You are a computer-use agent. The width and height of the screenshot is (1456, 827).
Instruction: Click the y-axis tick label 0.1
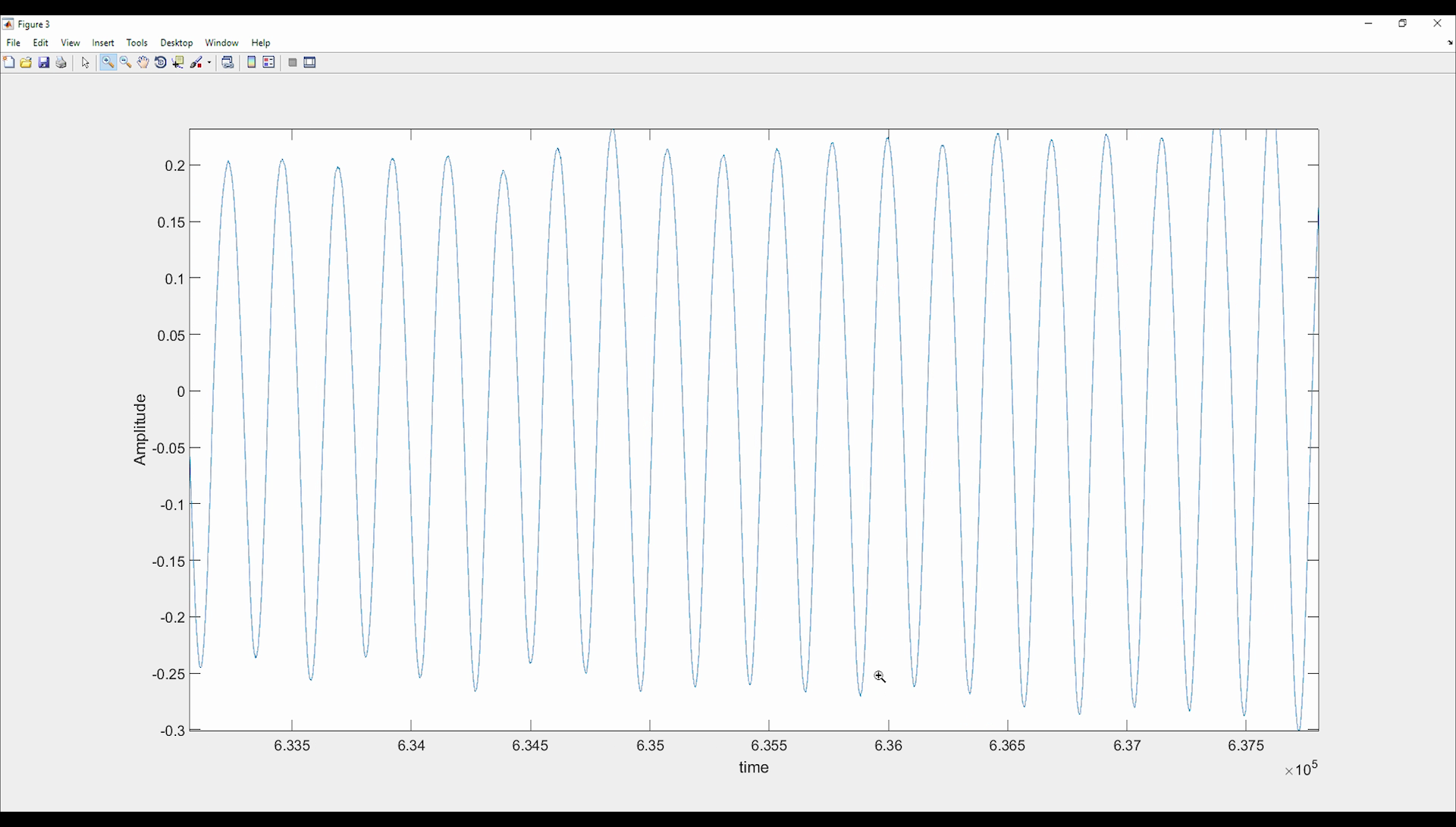175,278
